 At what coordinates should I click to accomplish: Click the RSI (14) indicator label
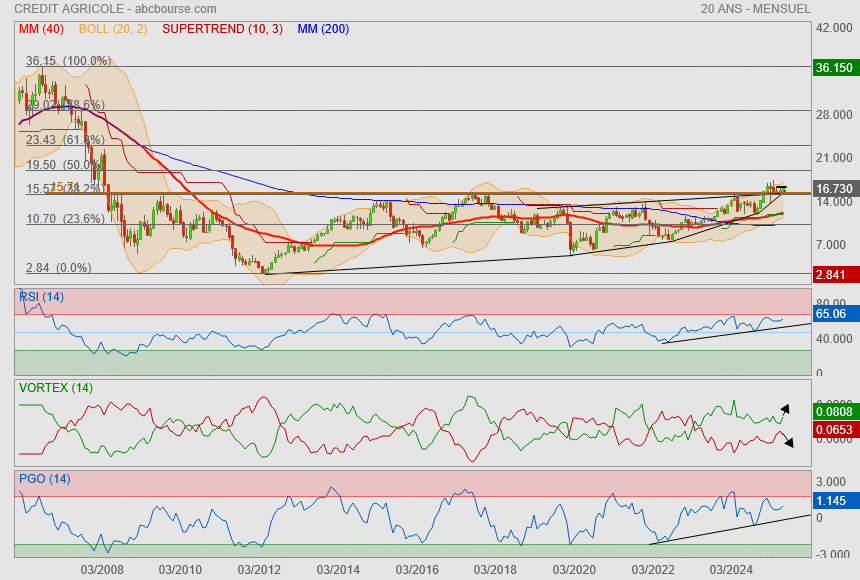(x=41, y=297)
